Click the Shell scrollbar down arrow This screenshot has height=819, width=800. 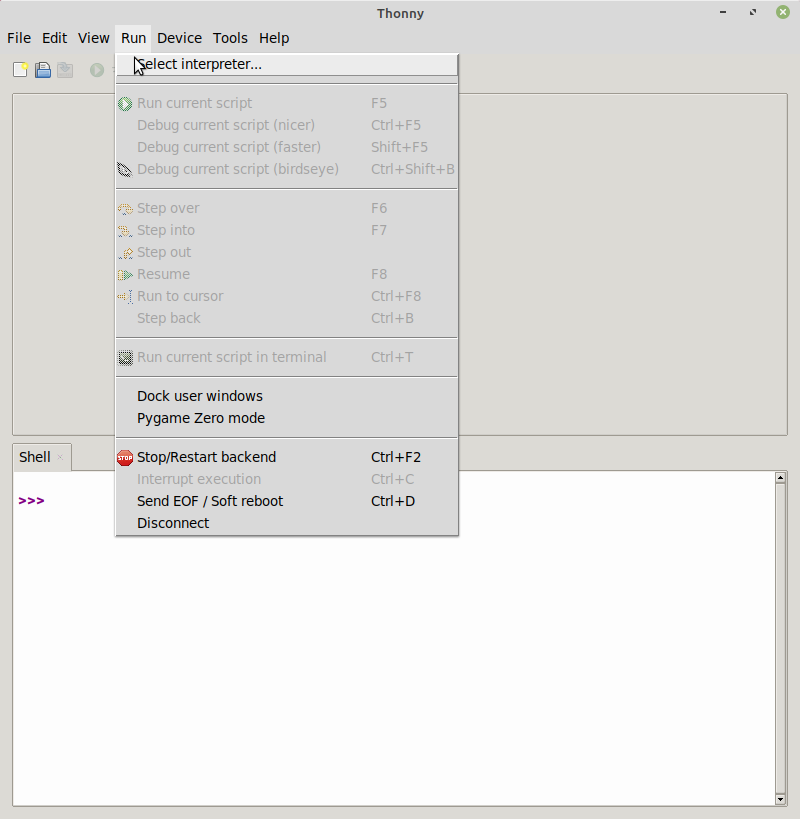[x=780, y=799]
